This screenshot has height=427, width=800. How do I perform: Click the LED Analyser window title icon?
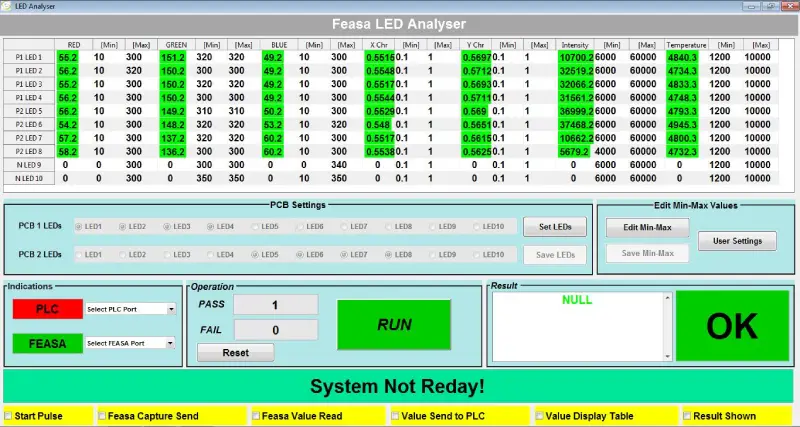[x=8, y=7]
